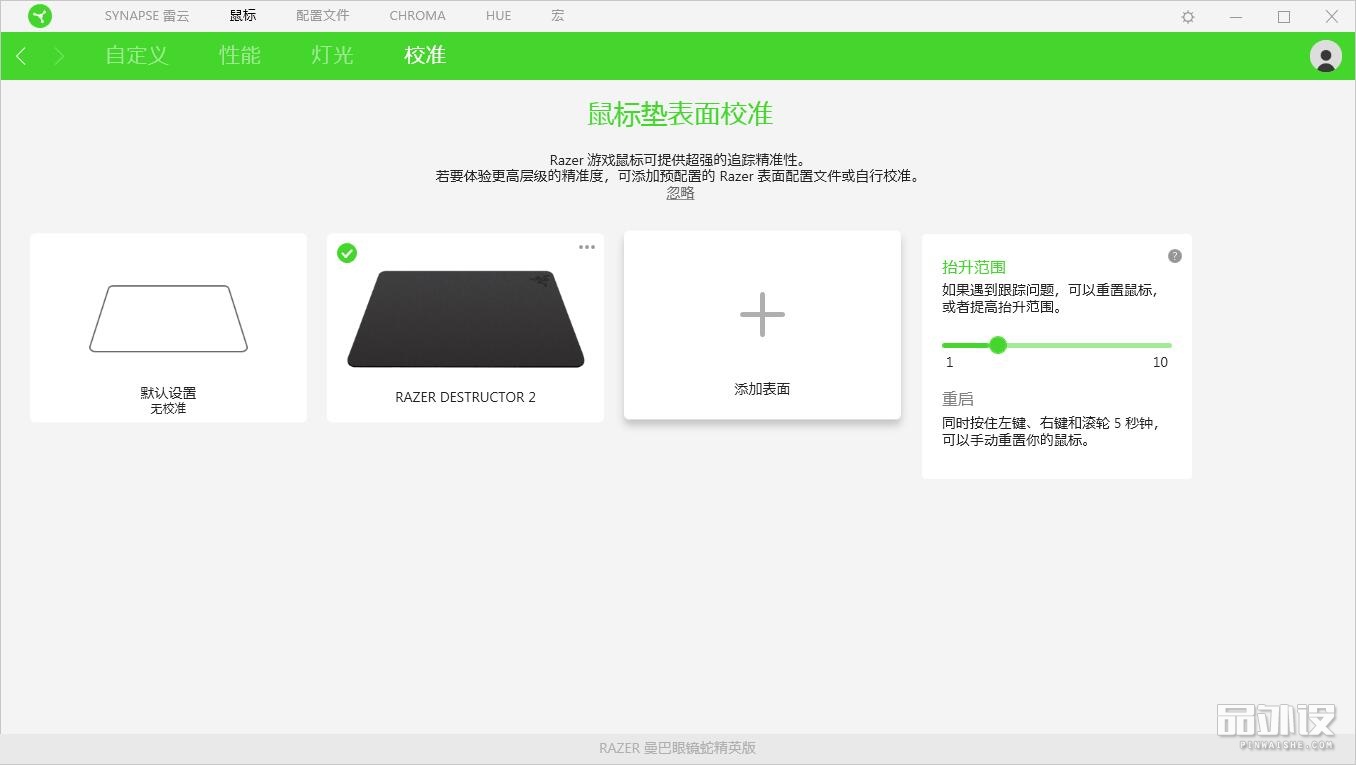This screenshot has height=765, width=1356.
Task: Click the plus icon to add a surface
Action: [762, 315]
